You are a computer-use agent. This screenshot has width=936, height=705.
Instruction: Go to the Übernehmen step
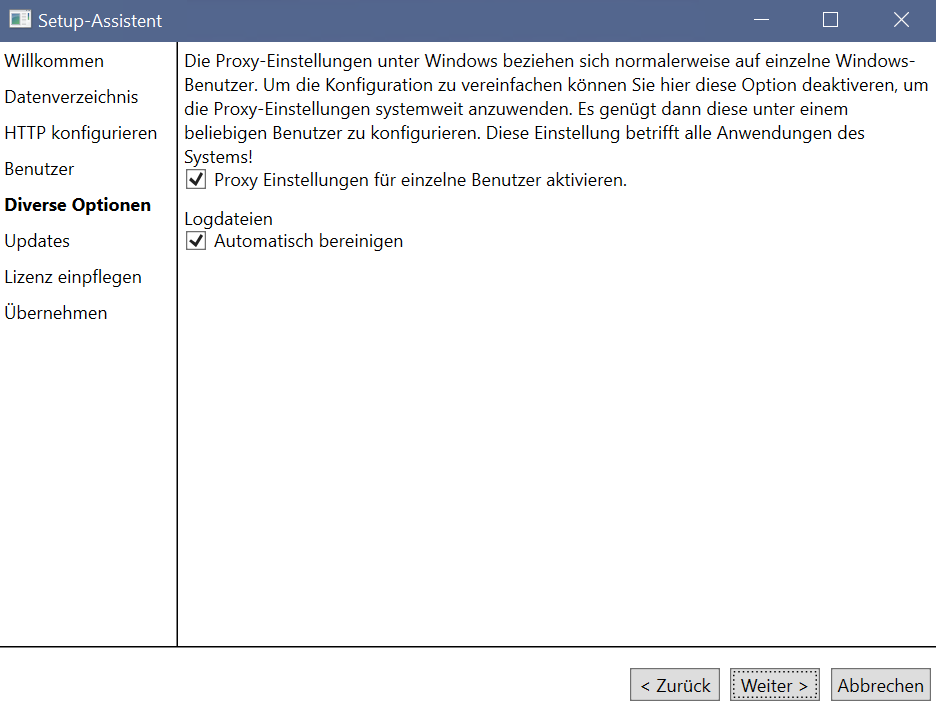(x=56, y=313)
